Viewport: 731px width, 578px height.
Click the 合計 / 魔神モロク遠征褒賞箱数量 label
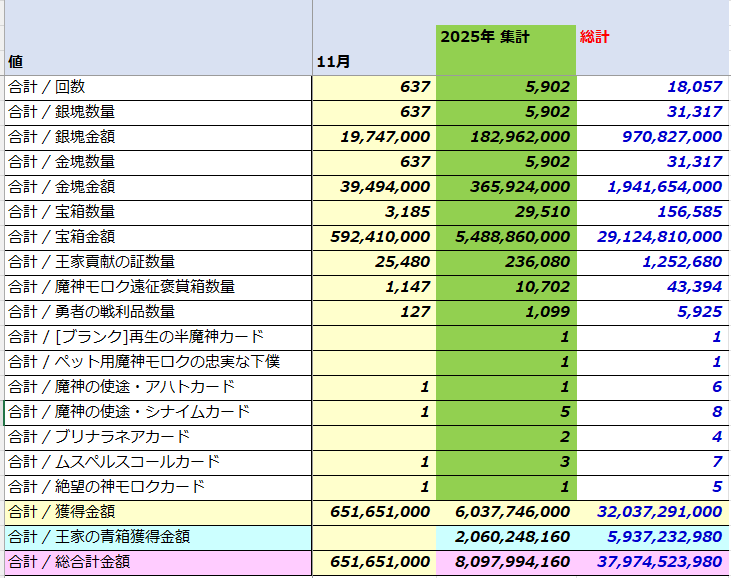(x=121, y=287)
